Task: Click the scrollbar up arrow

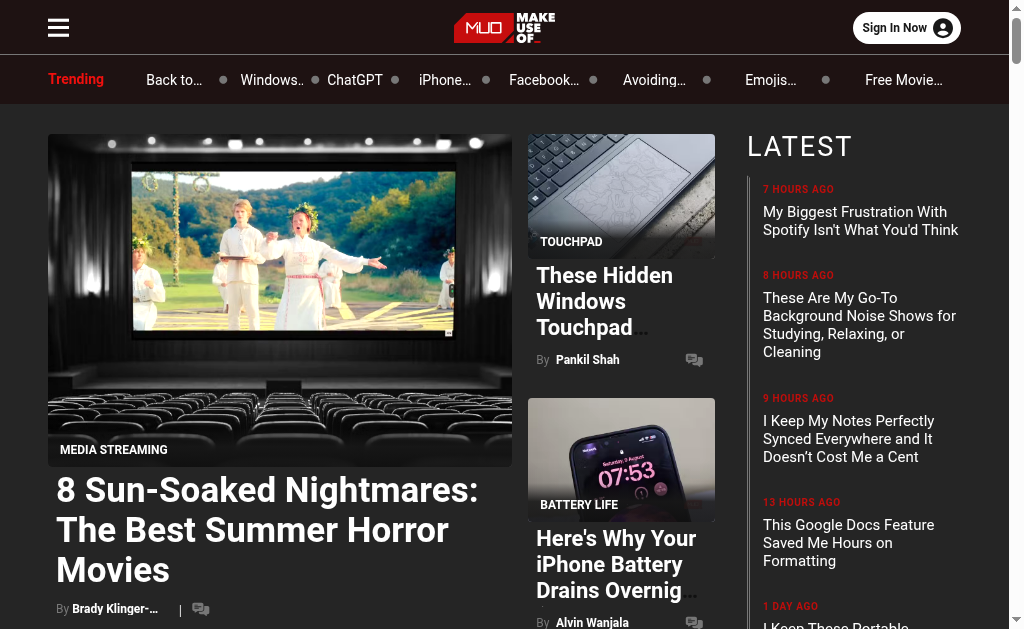Action: click(x=1016, y=8)
